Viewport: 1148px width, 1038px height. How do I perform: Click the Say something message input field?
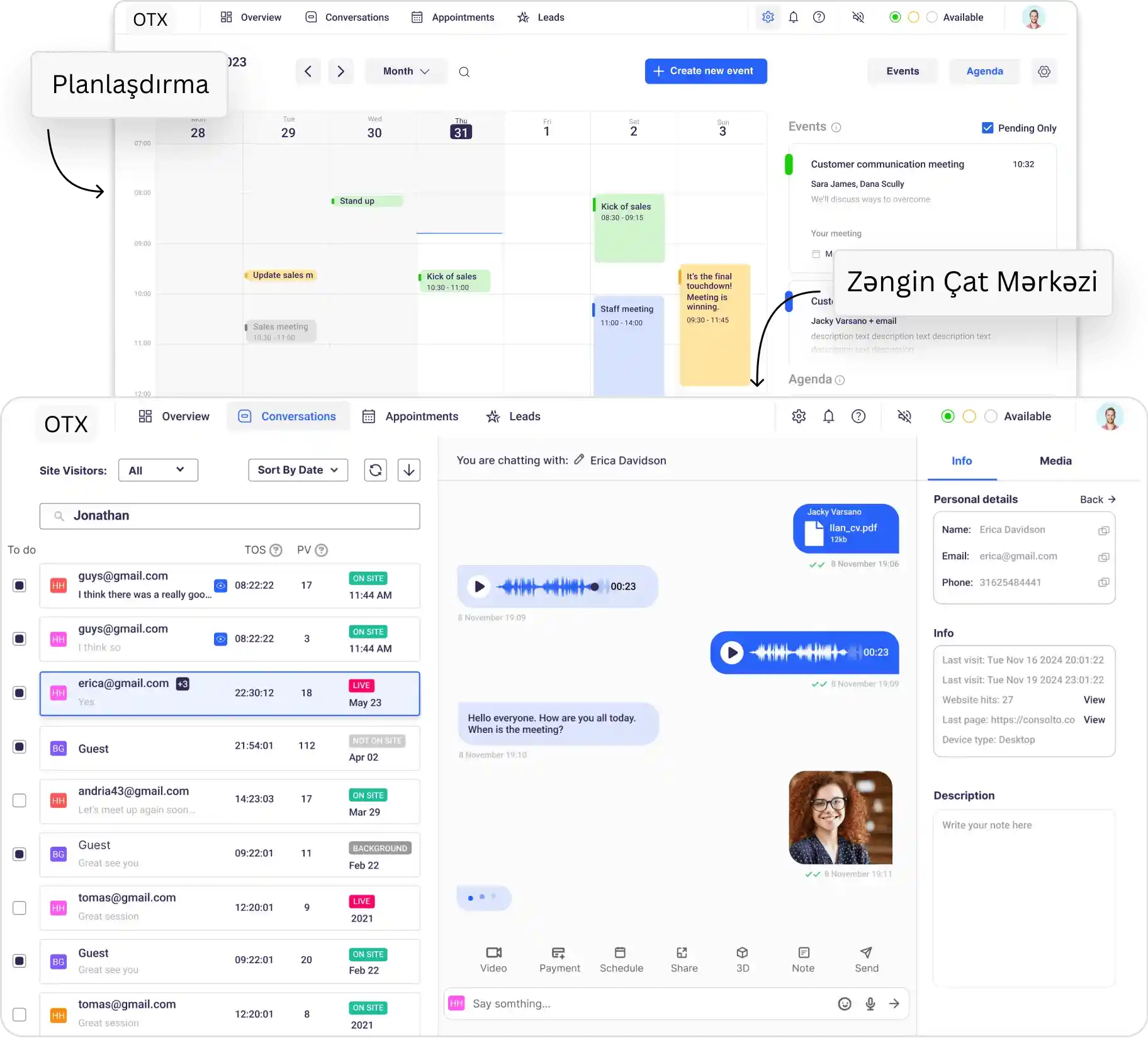[648, 1004]
